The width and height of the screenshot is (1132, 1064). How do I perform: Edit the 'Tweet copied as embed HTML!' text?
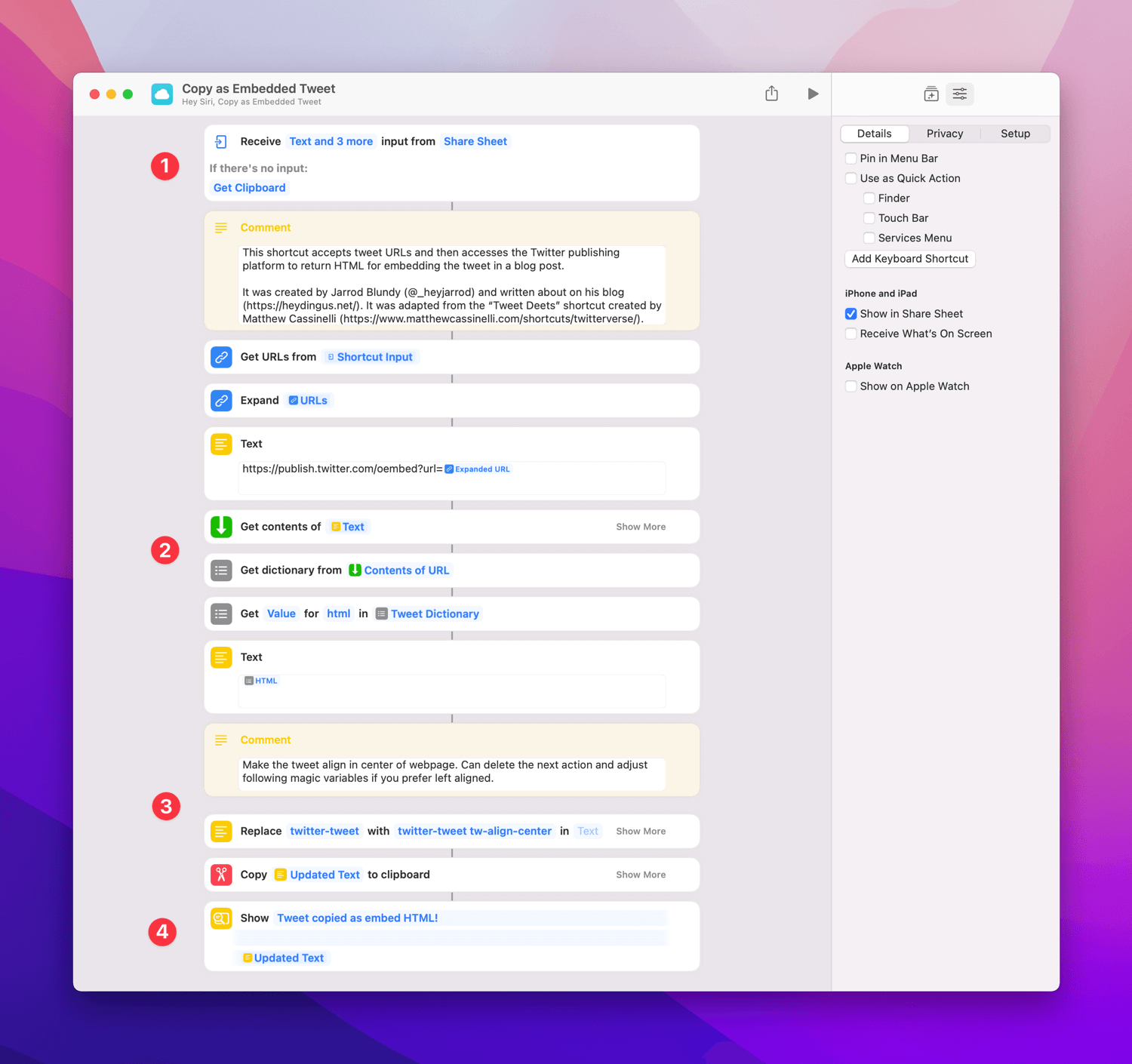coord(358,918)
